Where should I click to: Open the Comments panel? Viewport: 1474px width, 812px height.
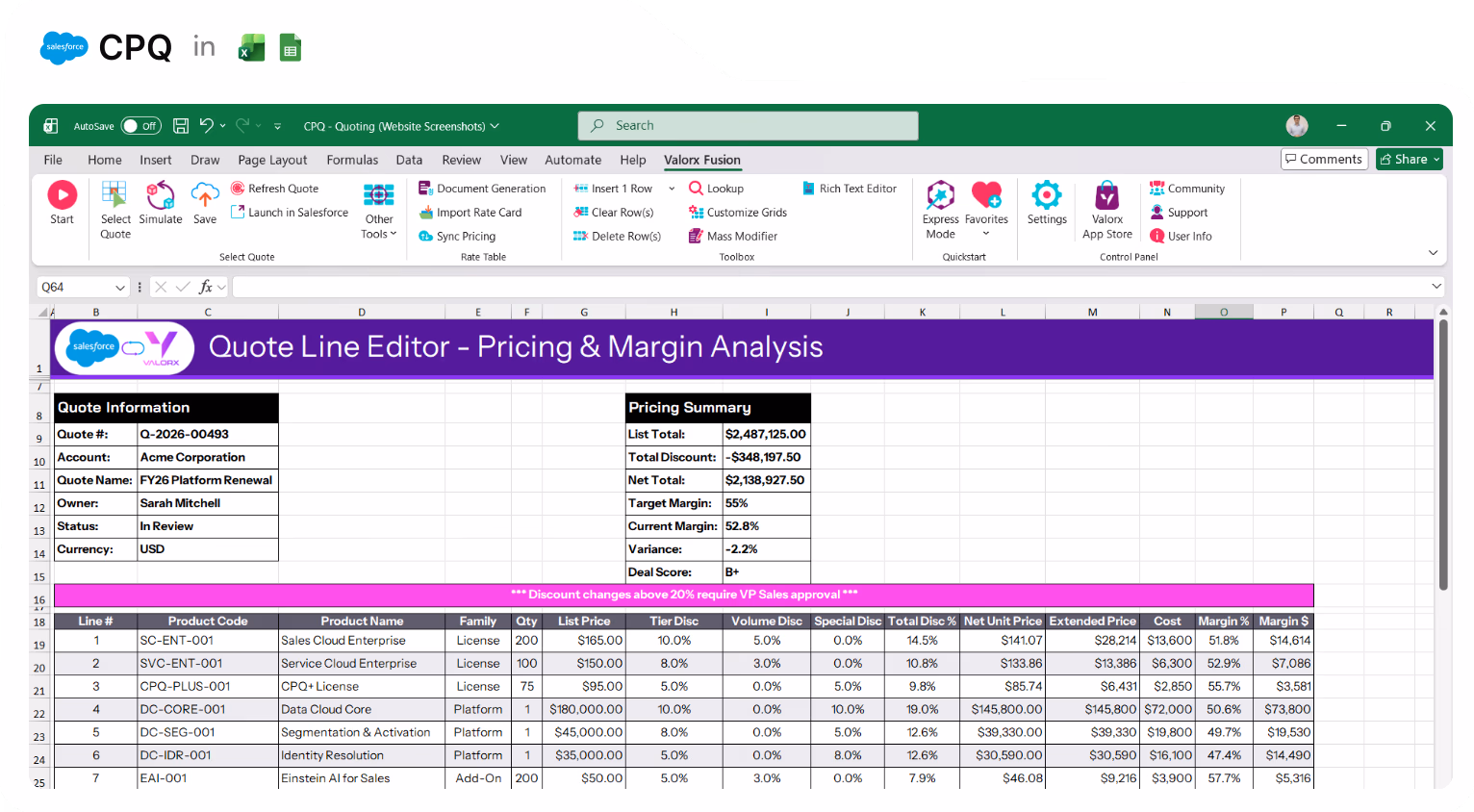(x=1324, y=159)
